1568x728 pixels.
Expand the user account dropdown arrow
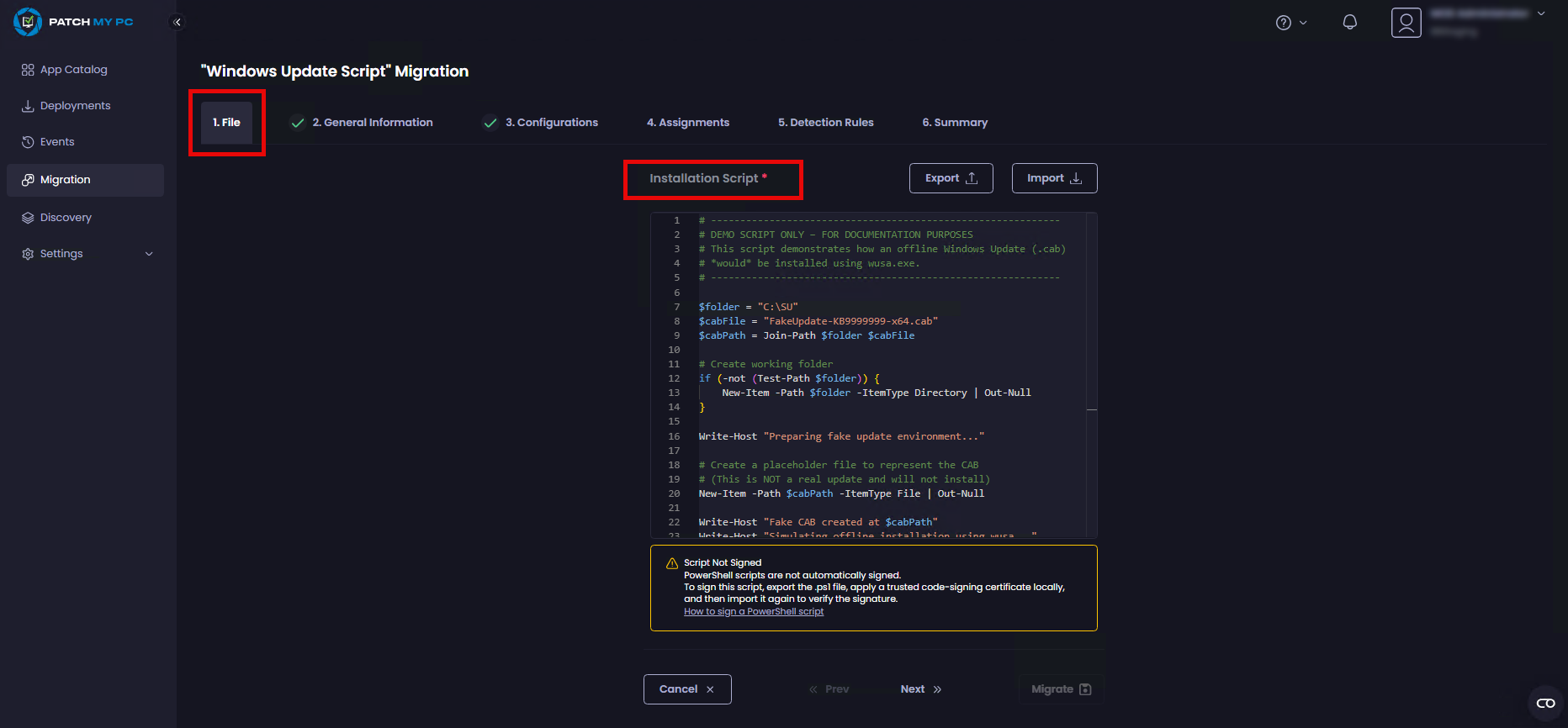1541,13
